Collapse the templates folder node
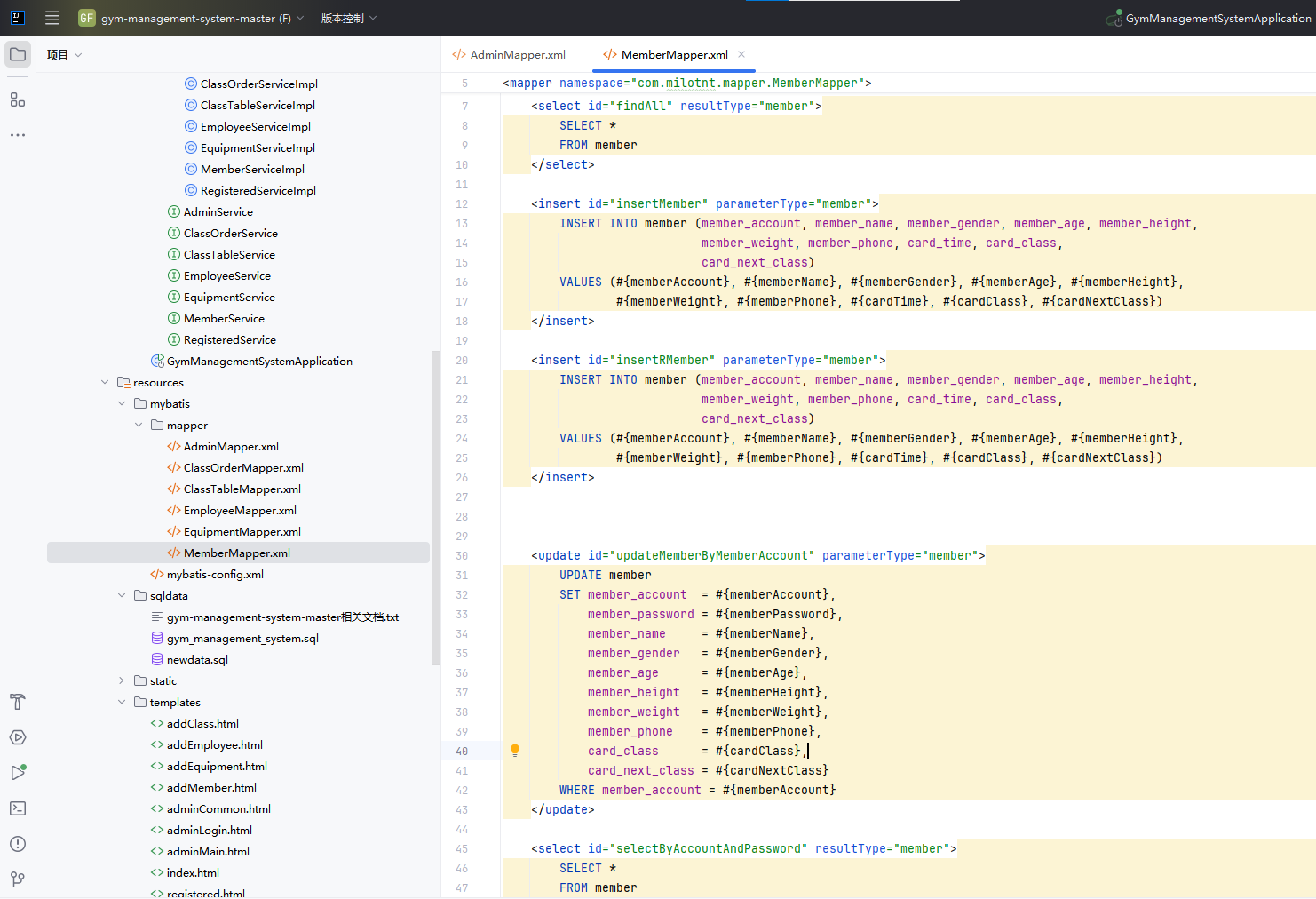This screenshot has height=899, width=1316. tap(122, 702)
